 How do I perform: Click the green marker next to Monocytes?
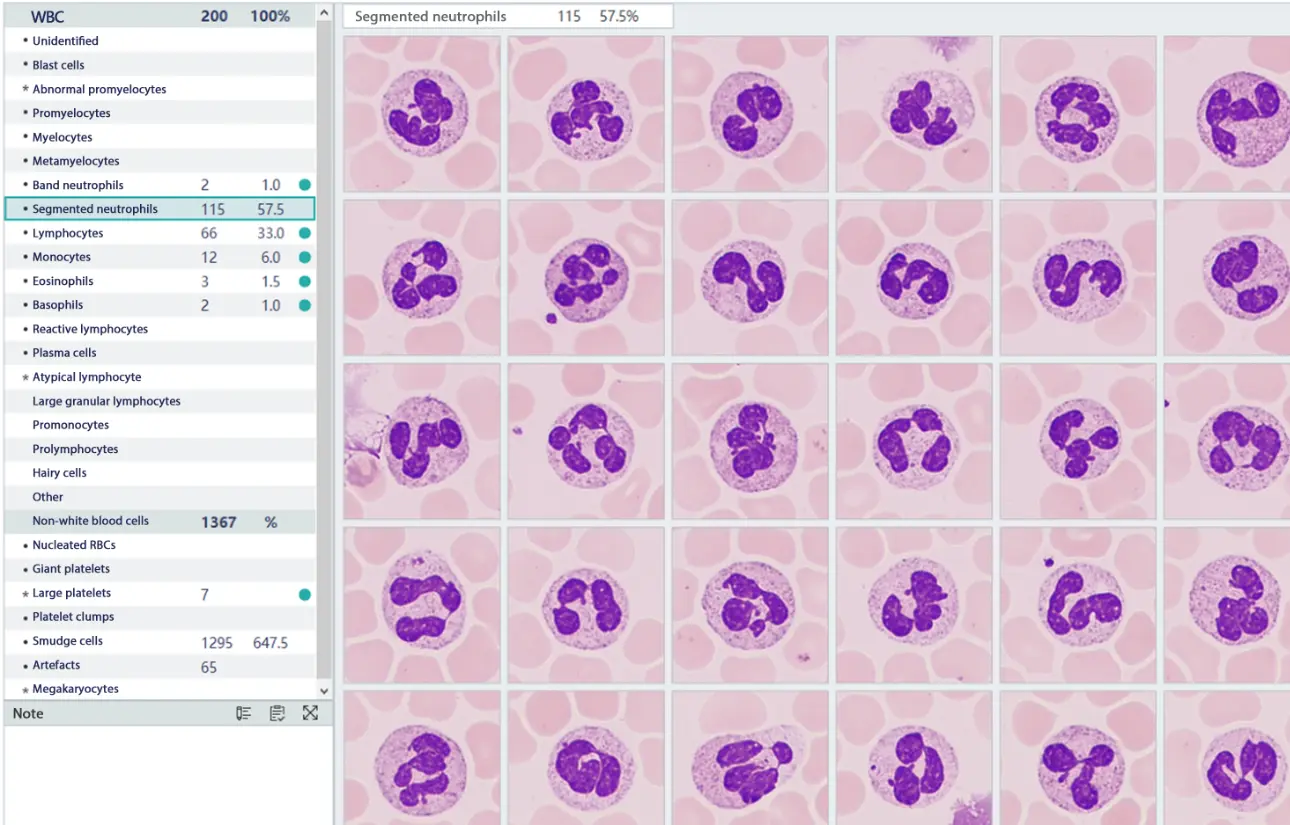(x=304, y=256)
